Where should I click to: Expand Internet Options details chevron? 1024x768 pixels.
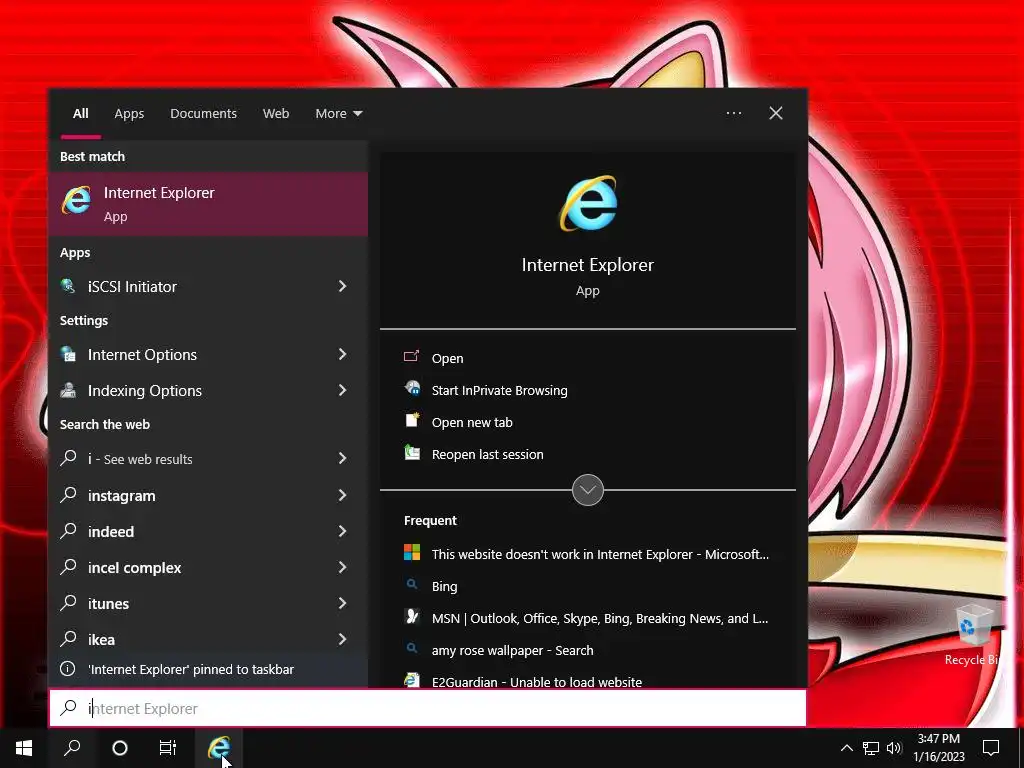tap(342, 354)
